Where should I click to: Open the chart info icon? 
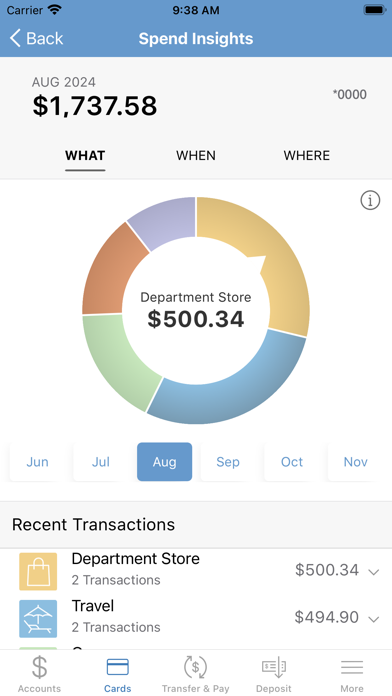point(370,201)
